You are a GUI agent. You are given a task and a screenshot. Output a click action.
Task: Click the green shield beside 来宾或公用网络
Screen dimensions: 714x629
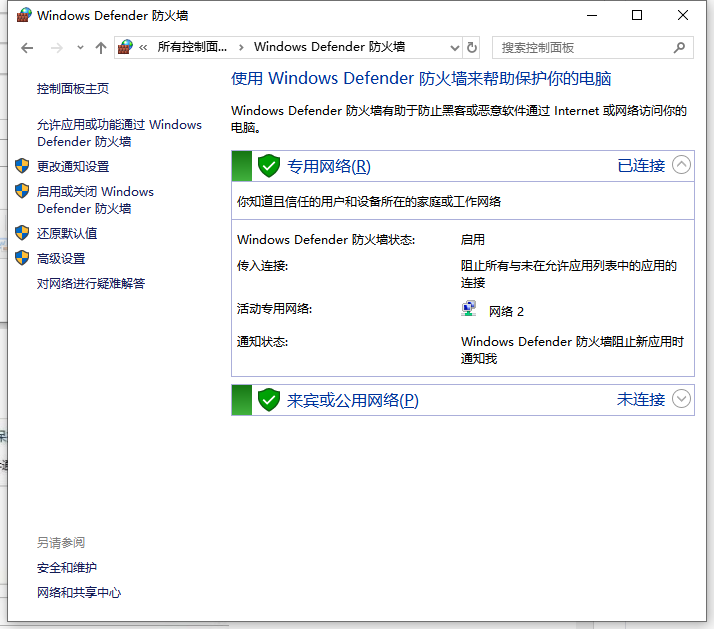(268, 400)
